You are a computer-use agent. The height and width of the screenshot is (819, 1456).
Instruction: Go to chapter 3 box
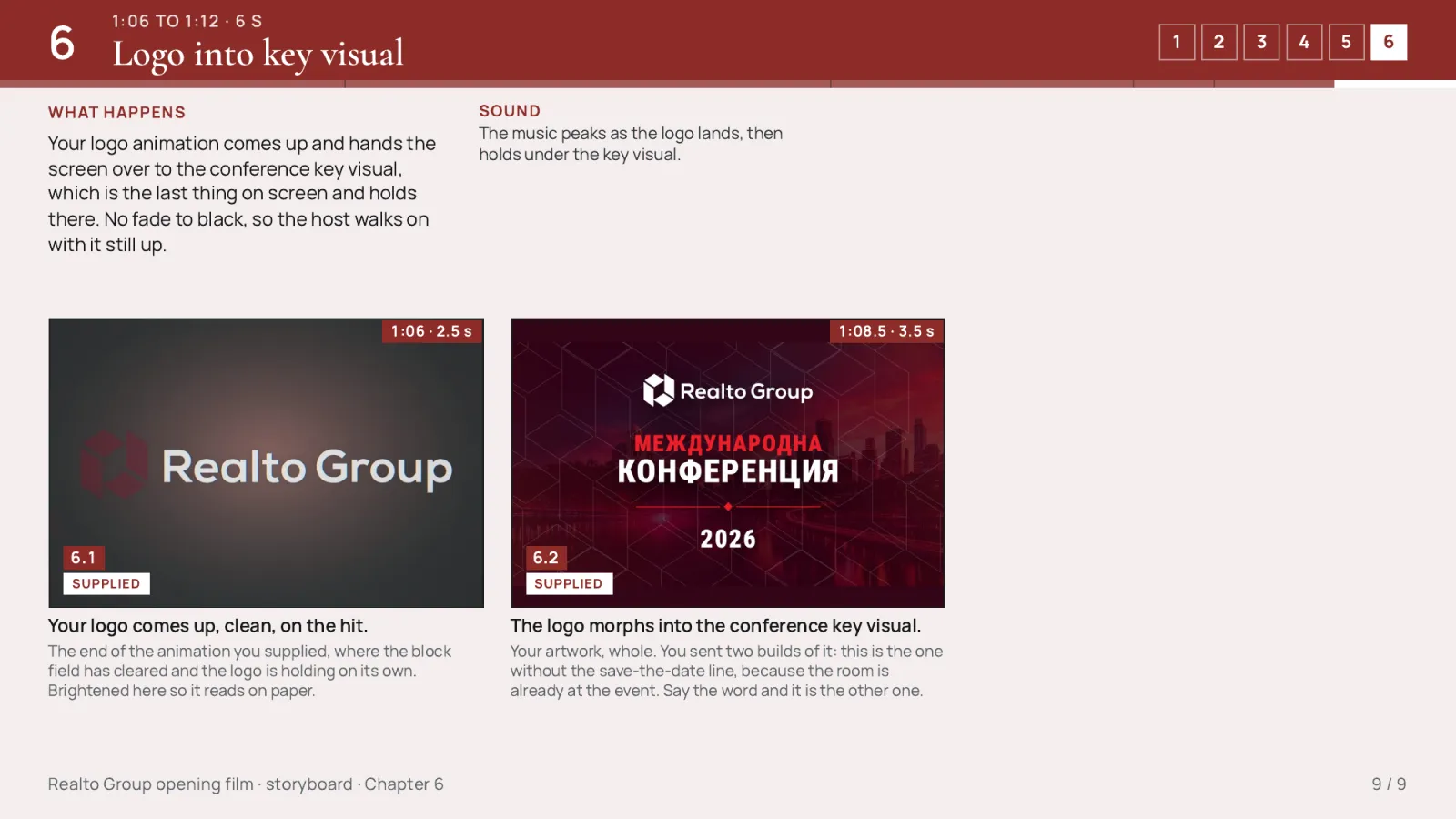point(1261,42)
